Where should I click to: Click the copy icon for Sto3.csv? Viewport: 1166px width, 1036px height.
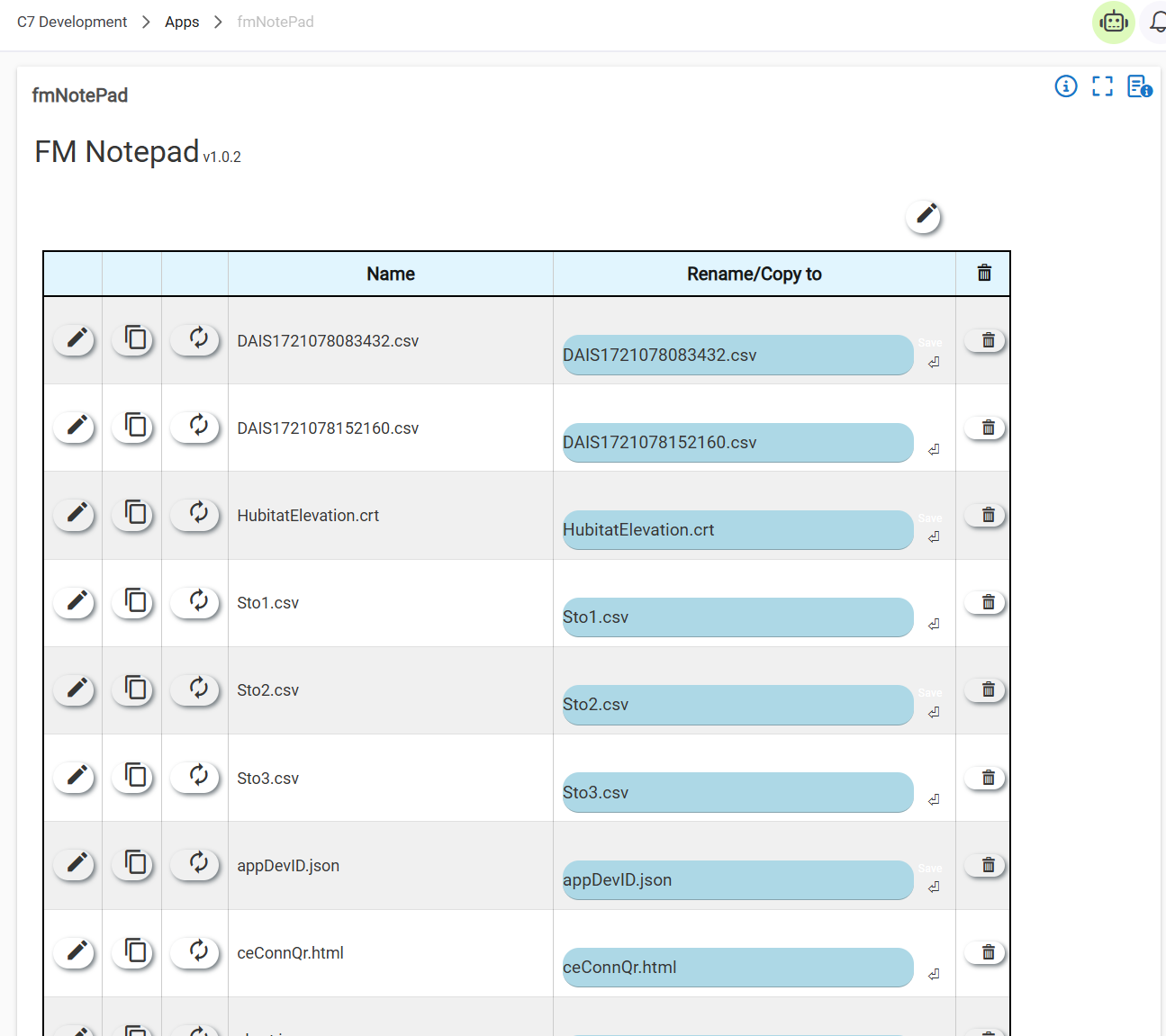(134, 776)
